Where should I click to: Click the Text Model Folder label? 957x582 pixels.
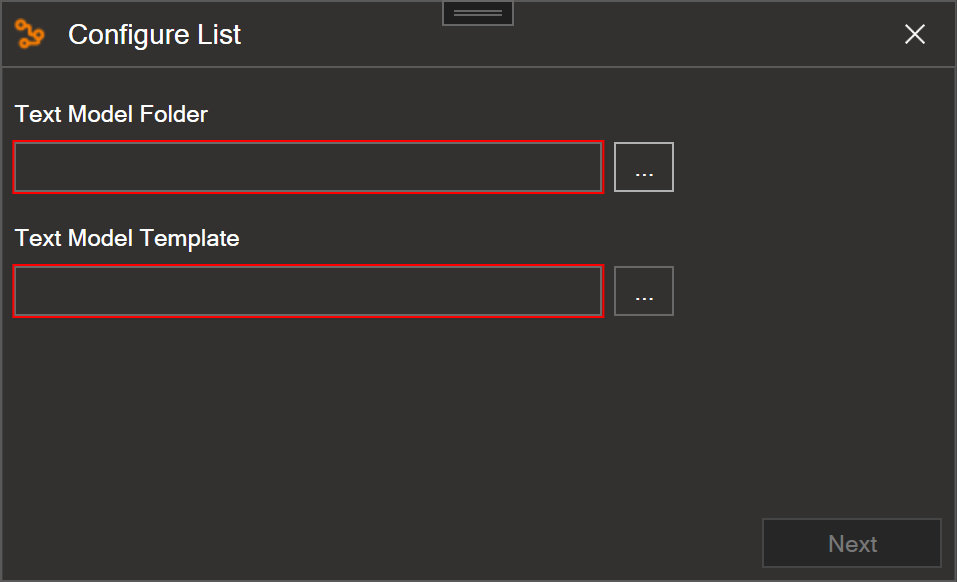coord(111,114)
